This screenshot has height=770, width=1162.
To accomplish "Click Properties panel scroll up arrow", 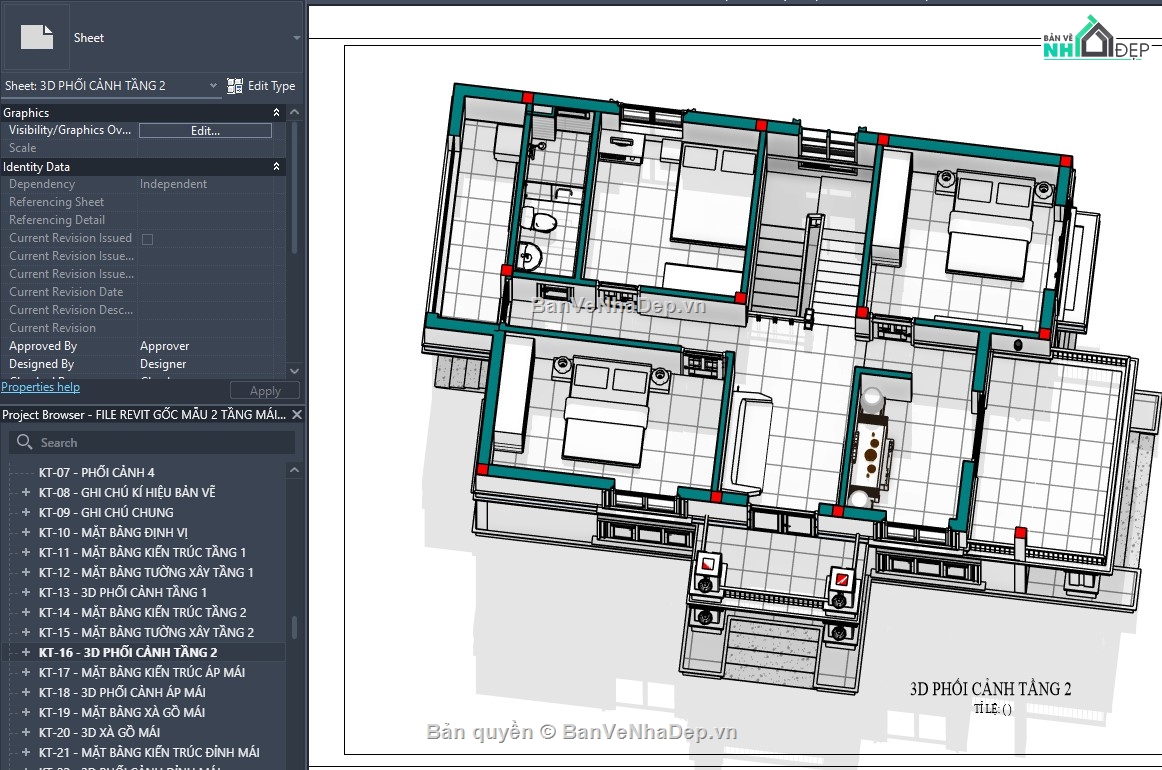I will 294,112.
